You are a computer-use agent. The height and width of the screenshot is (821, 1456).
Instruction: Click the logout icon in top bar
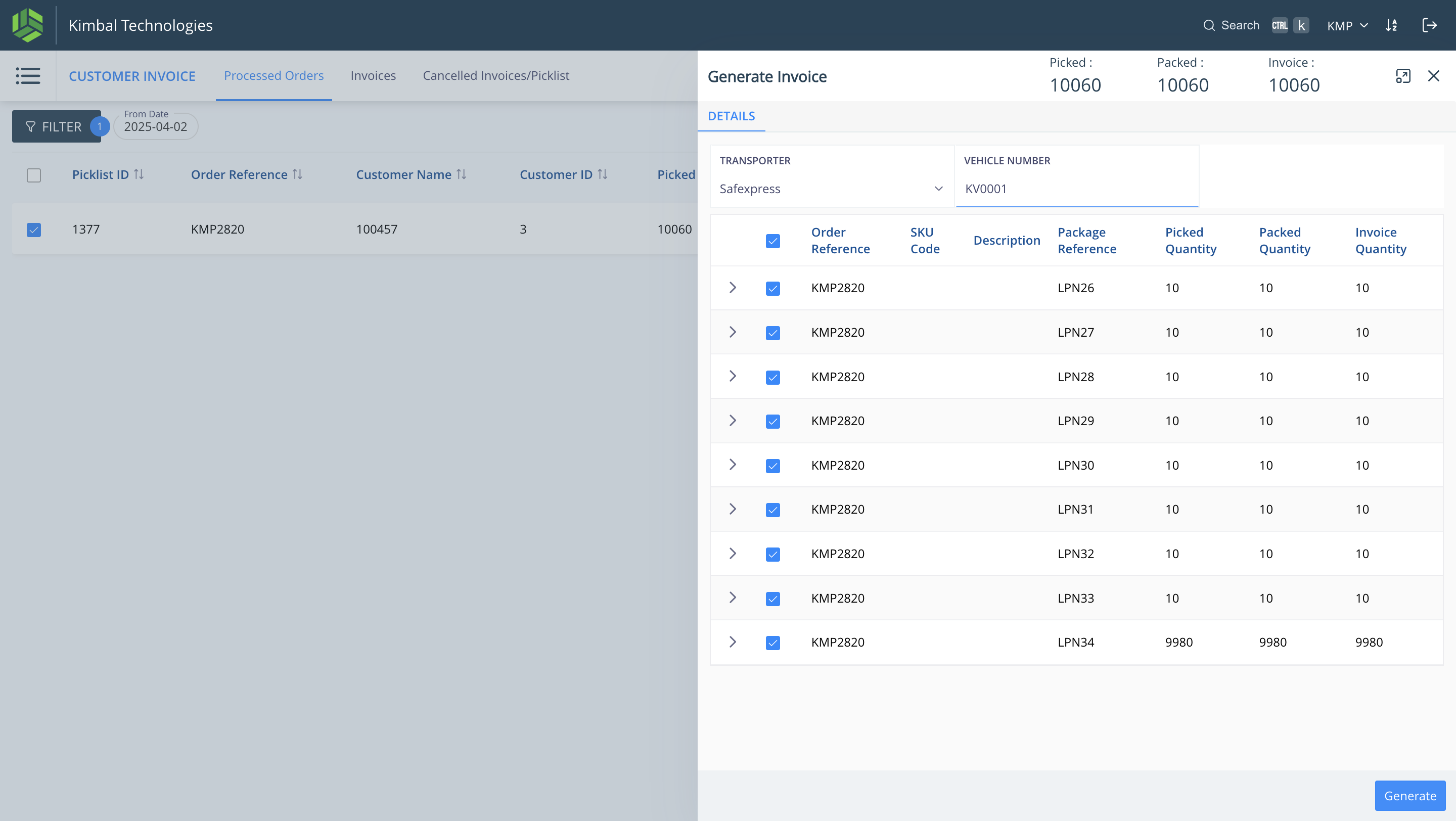click(x=1429, y=25)
